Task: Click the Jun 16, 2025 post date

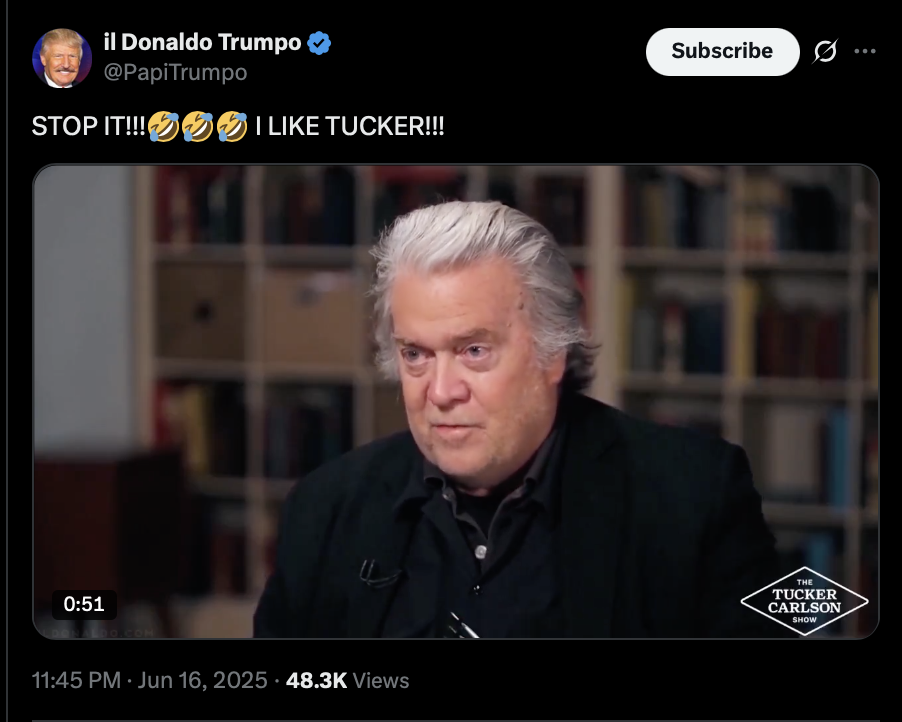Action: [202, 681]
